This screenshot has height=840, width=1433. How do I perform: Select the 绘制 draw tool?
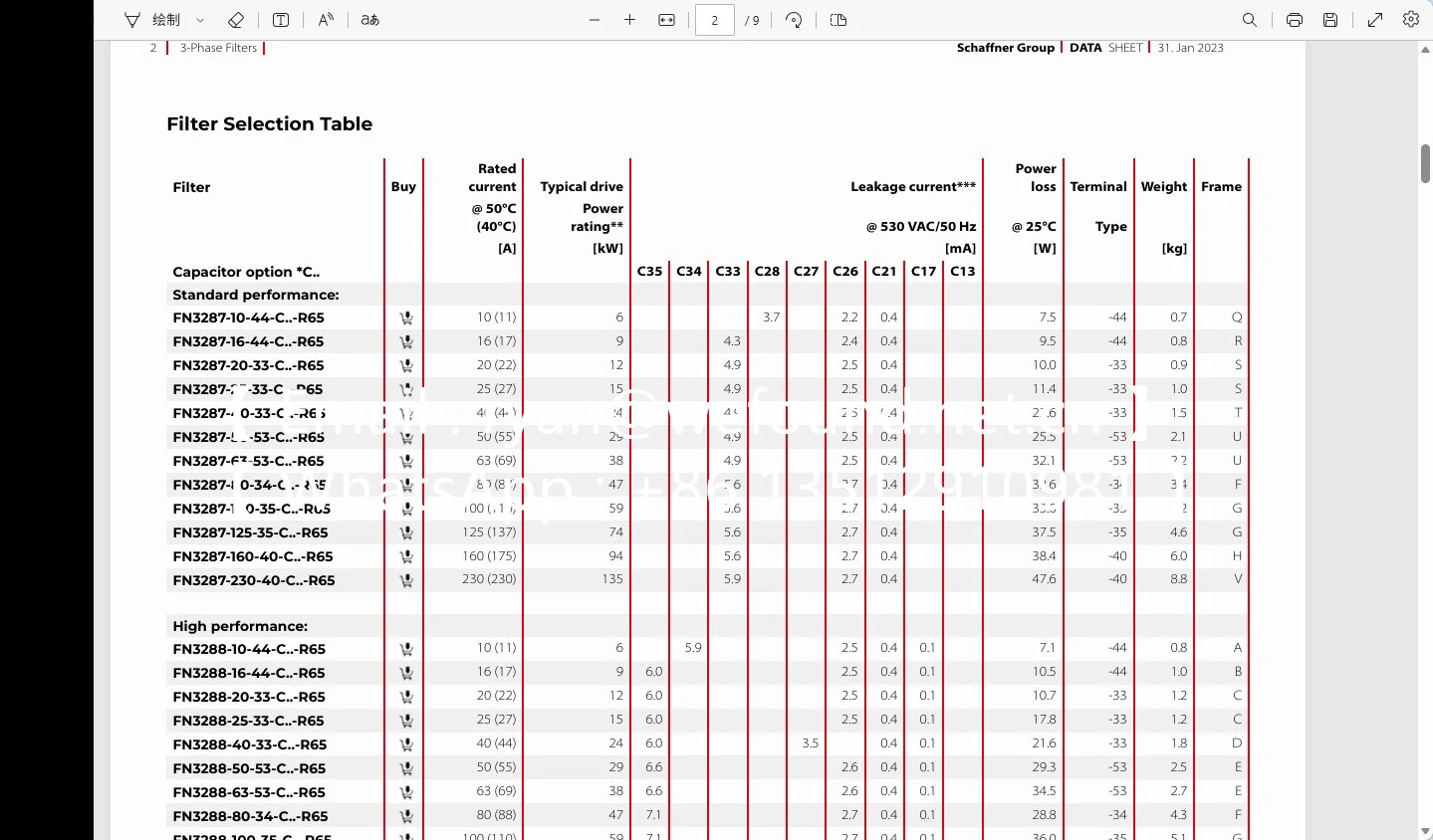pyautogui.click(x=152, y=20)
